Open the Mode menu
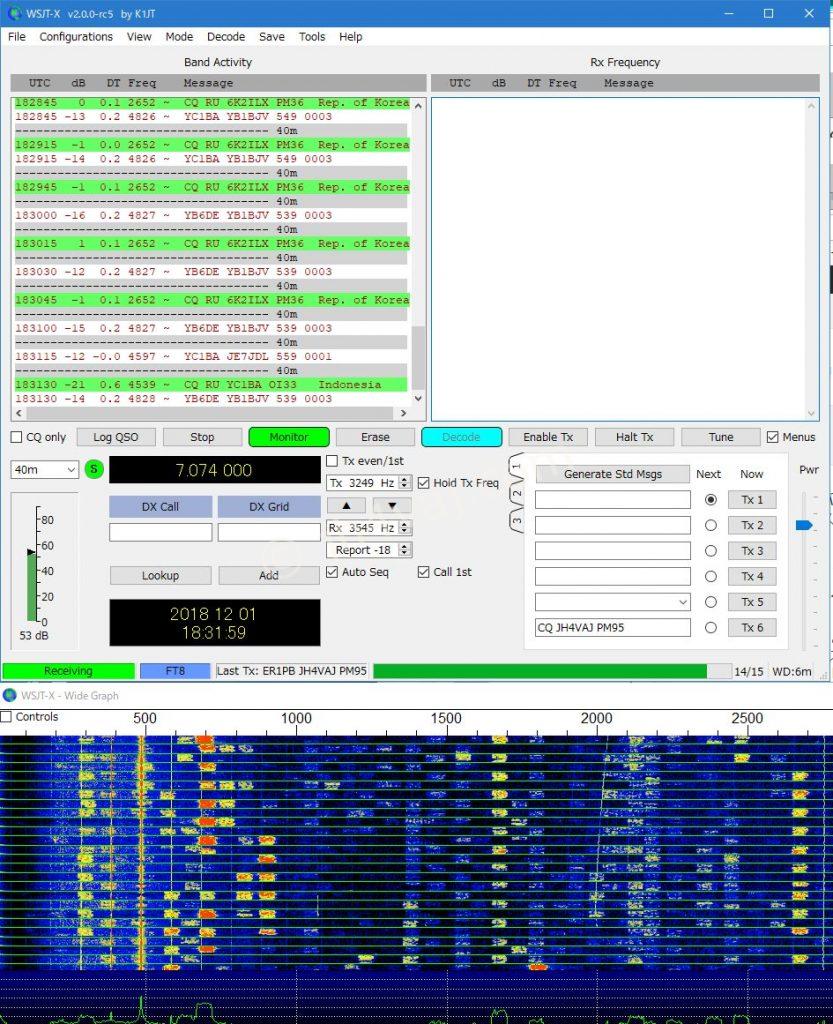 pyautogui.click(x=179, y=37)
